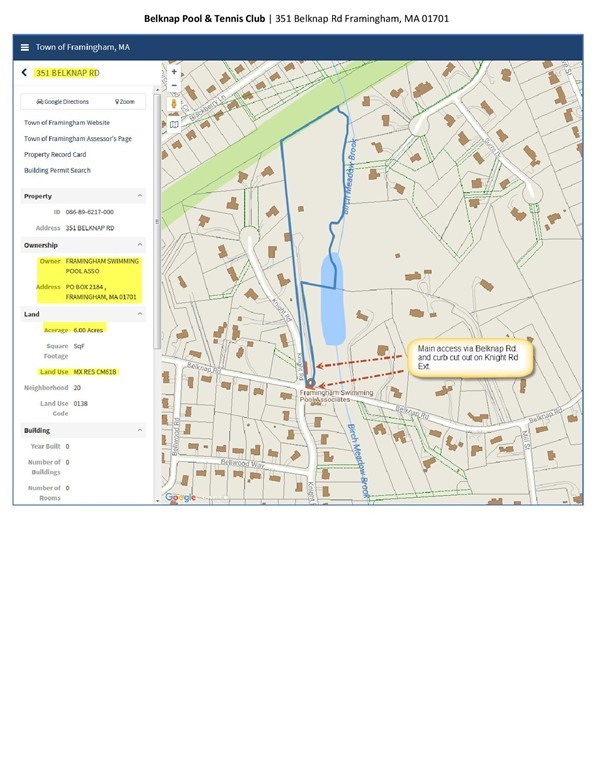This screenshot has width=593, height=768.
Task: Open Google Directions
Action: click(62, 102)
